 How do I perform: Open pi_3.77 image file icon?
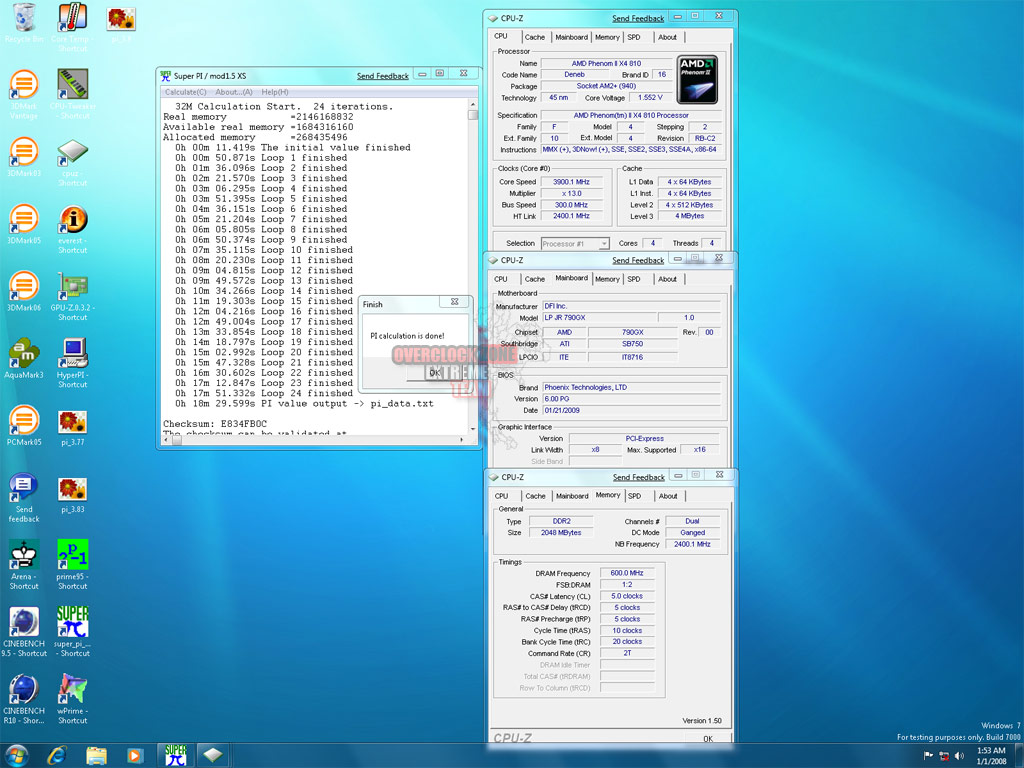tap(72, 428)
